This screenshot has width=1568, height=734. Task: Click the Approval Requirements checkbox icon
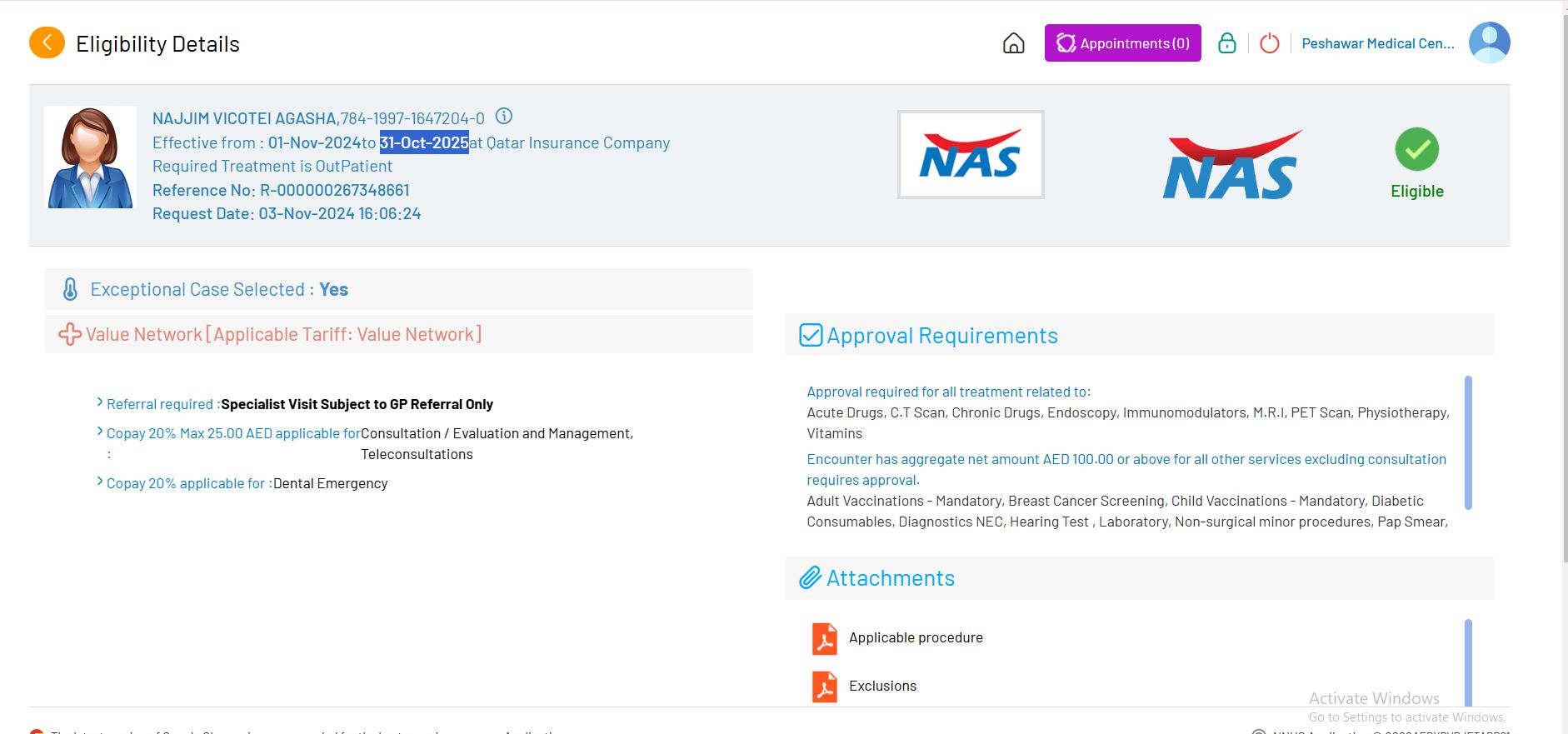(x=811, y=335)
